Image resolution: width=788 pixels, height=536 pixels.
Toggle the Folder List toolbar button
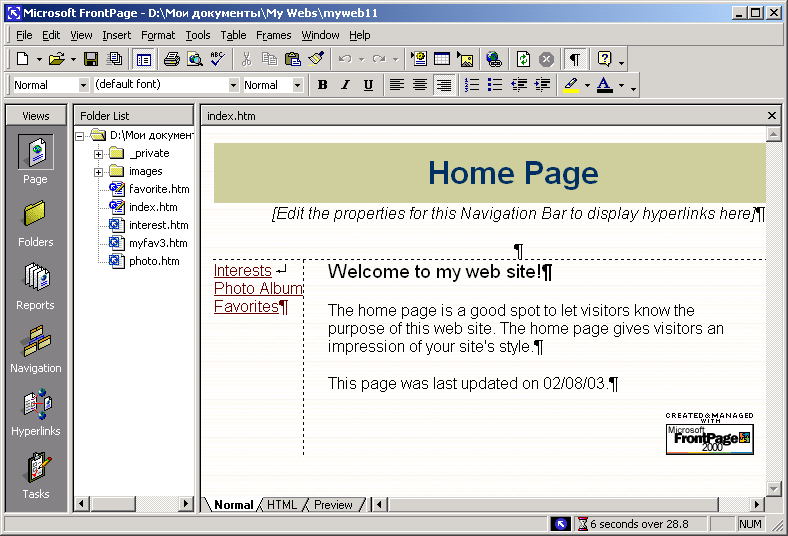pos(144,60)
